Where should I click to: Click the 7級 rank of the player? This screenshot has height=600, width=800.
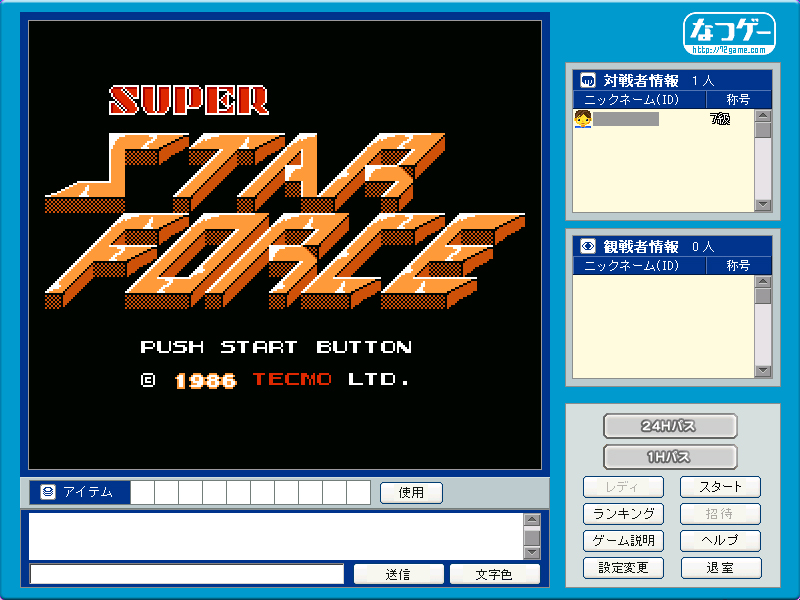pyautogui.click(x=720, y=119)
